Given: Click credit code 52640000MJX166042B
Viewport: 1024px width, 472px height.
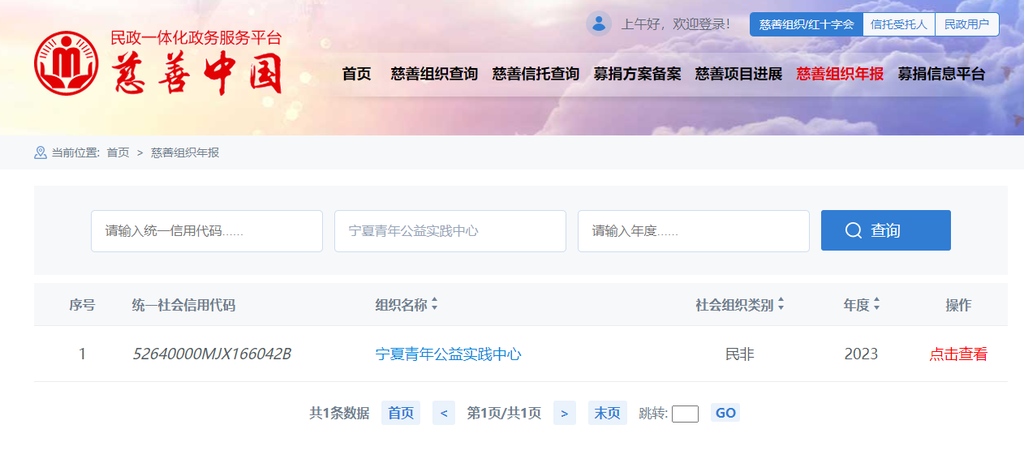Looking at the screenshot, I should point(212,354).
